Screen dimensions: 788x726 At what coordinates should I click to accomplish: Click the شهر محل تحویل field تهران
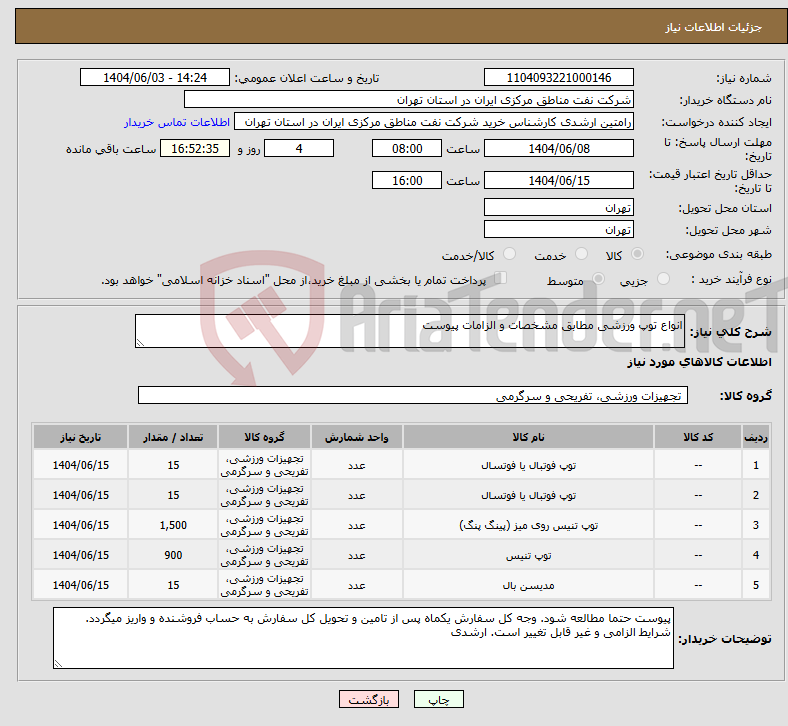[558, 230]
